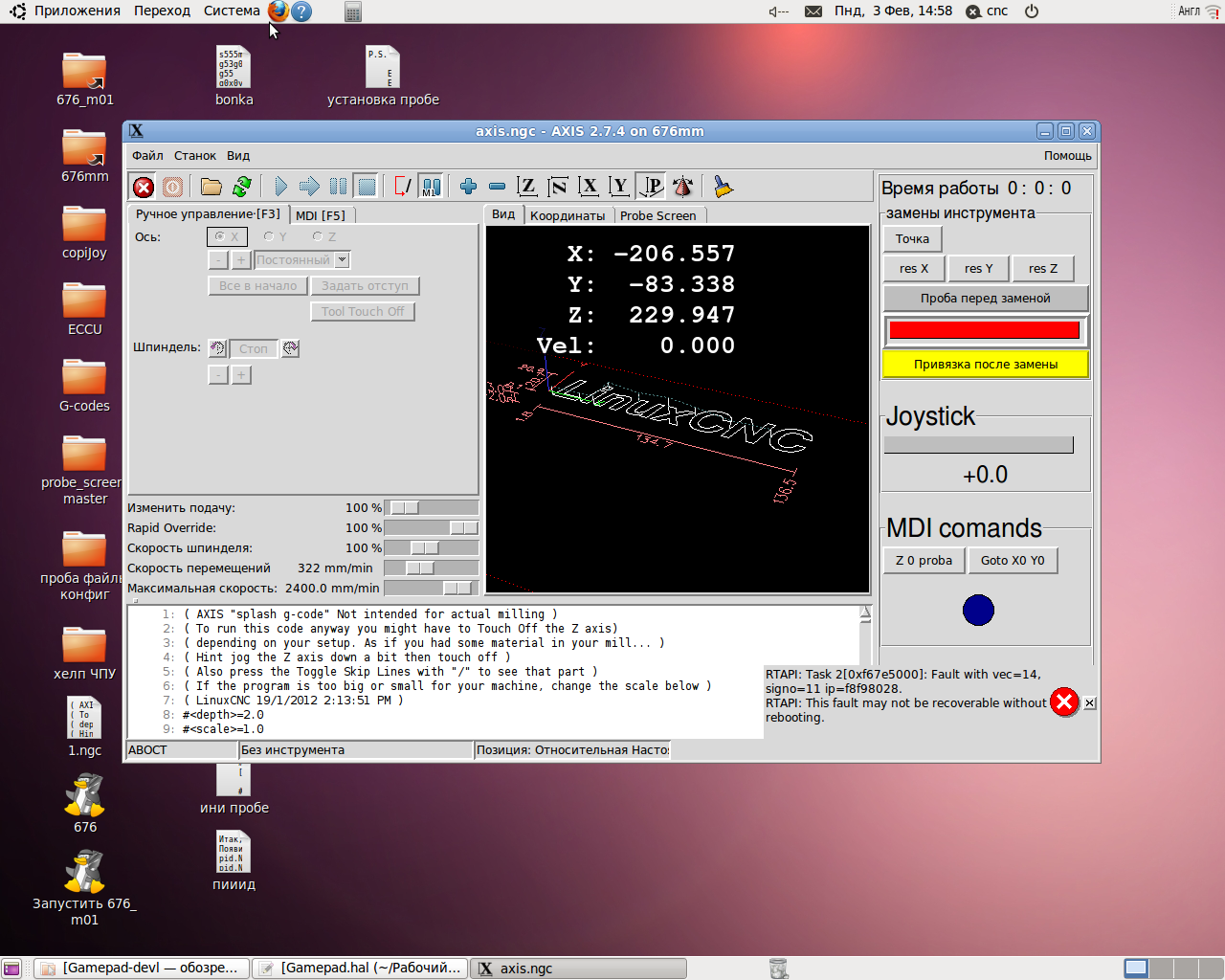Select the X axis radio button
The width and height of the screenshot is (1225, 980).
click(x=228, y=236)
